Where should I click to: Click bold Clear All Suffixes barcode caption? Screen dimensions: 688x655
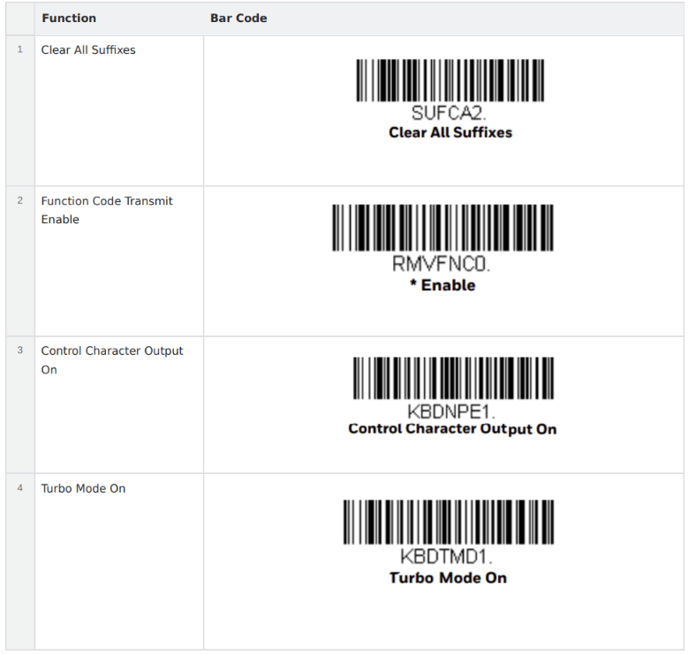[x=450, y=132]
